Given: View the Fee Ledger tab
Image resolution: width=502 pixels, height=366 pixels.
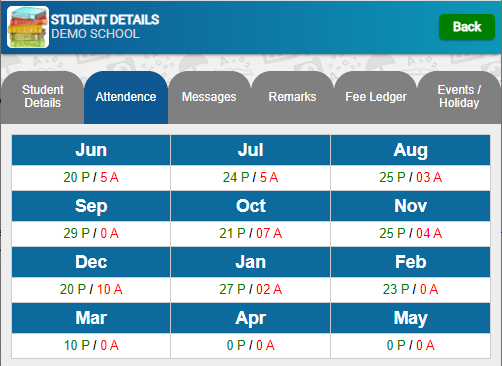Looking at the screenshot, I should (376, 97).
